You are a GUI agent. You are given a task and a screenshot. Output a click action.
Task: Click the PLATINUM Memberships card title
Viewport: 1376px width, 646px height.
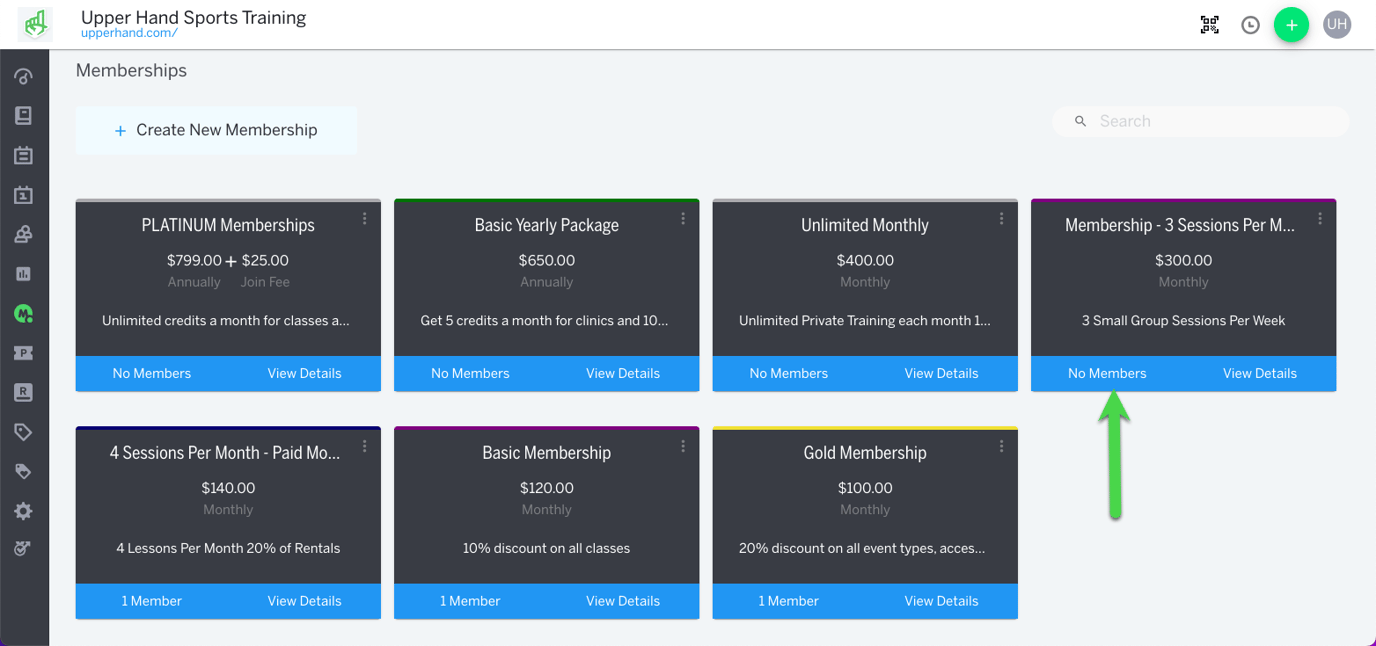pyautogui.click(x=228, y=225)
